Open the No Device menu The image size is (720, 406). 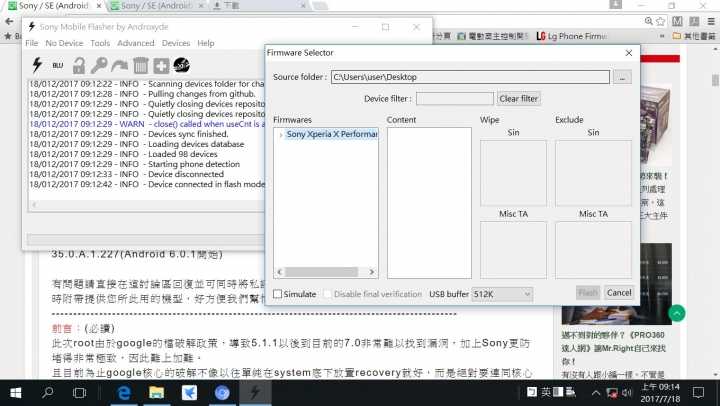point(64,43)
